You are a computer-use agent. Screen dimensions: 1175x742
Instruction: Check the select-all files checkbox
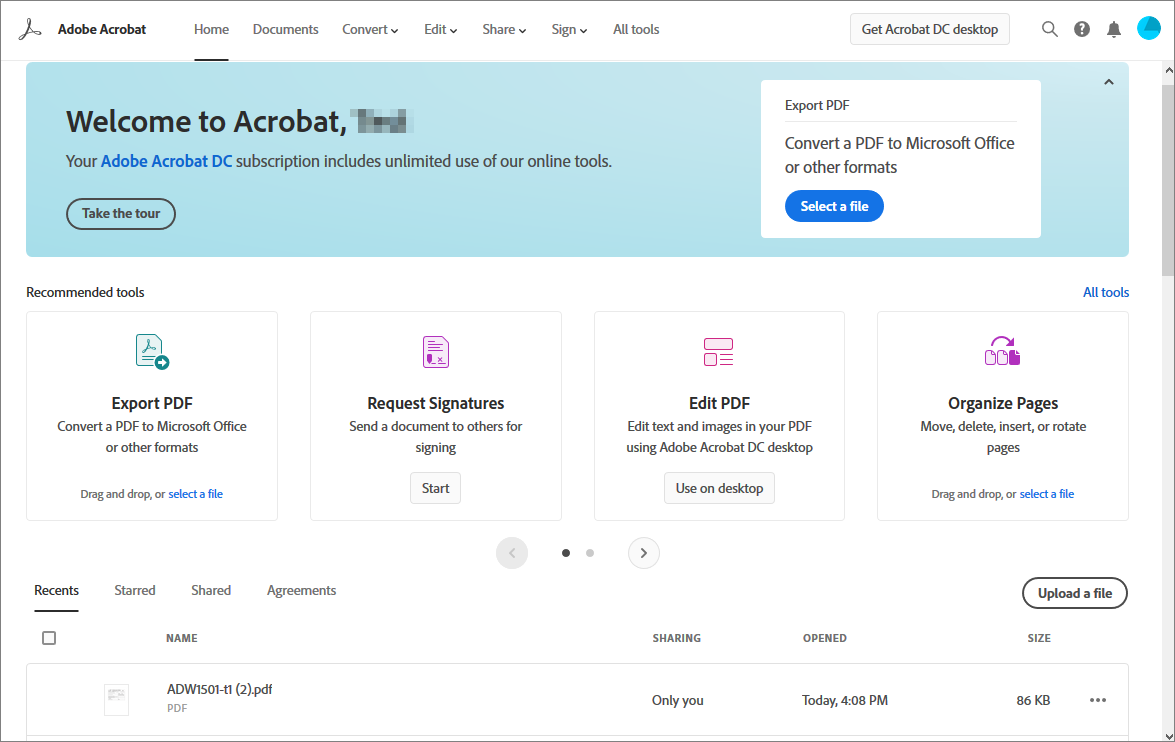click(49, 637)
